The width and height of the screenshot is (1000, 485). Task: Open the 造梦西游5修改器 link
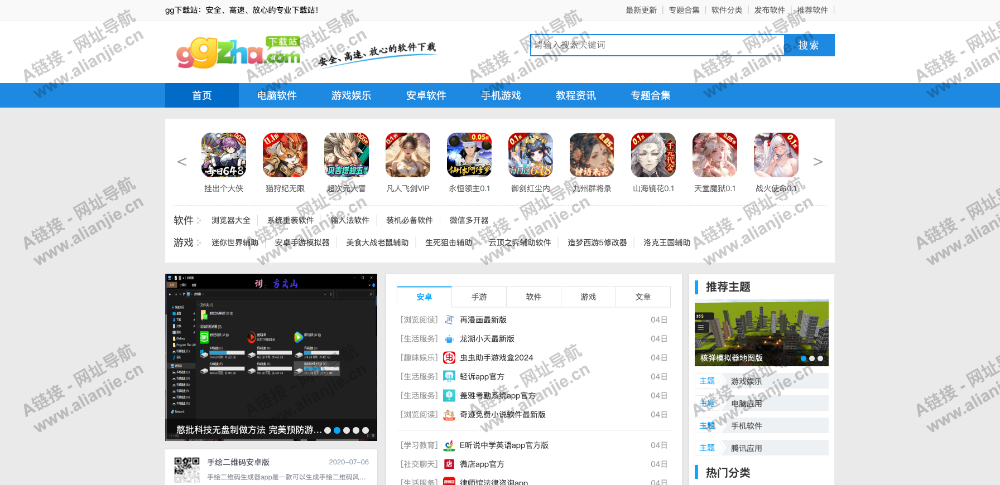598,243
